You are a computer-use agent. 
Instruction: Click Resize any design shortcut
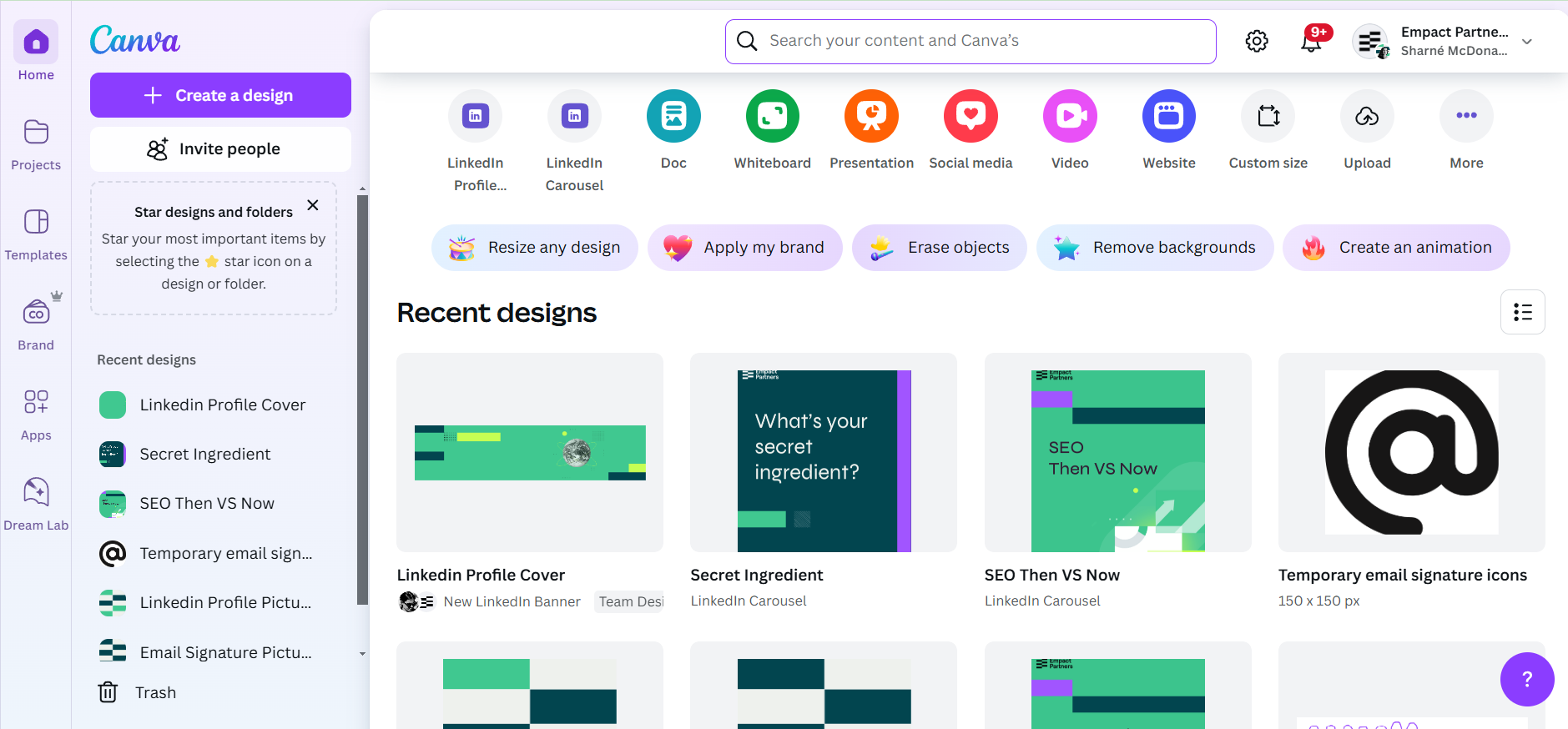[x=535, y=248]
